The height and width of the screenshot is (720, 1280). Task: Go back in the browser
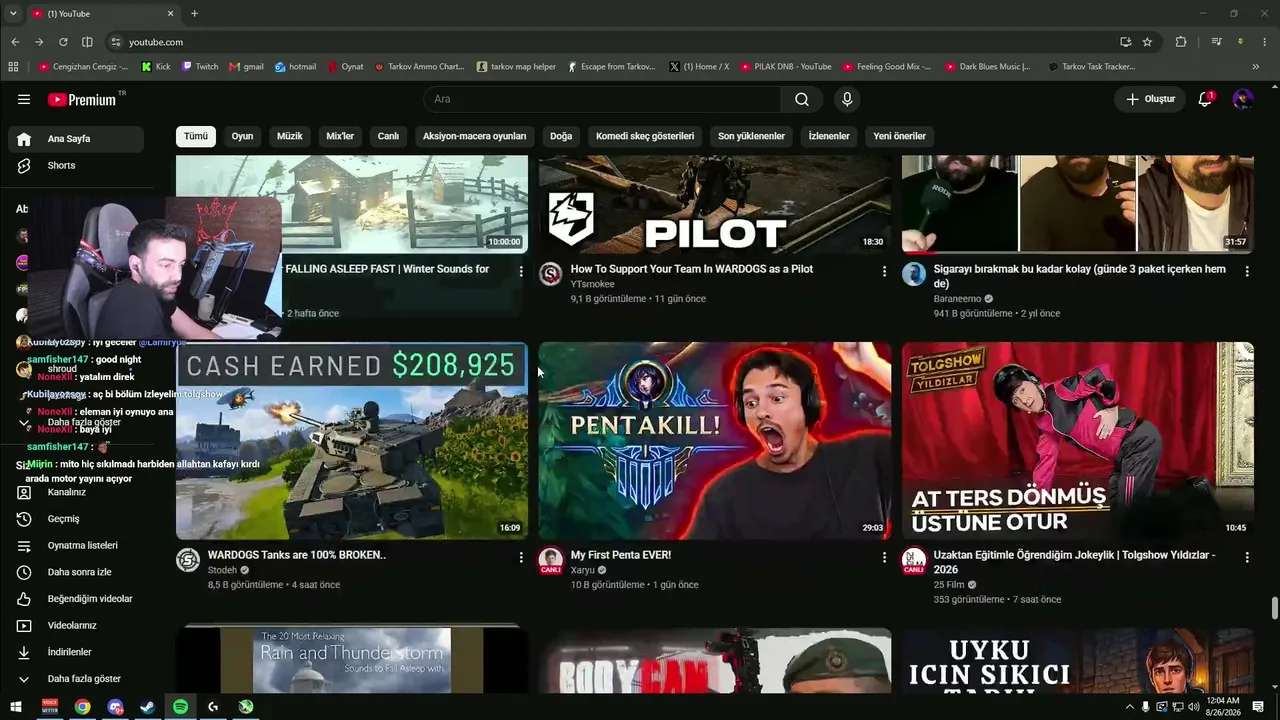click(x=15, y=42)
